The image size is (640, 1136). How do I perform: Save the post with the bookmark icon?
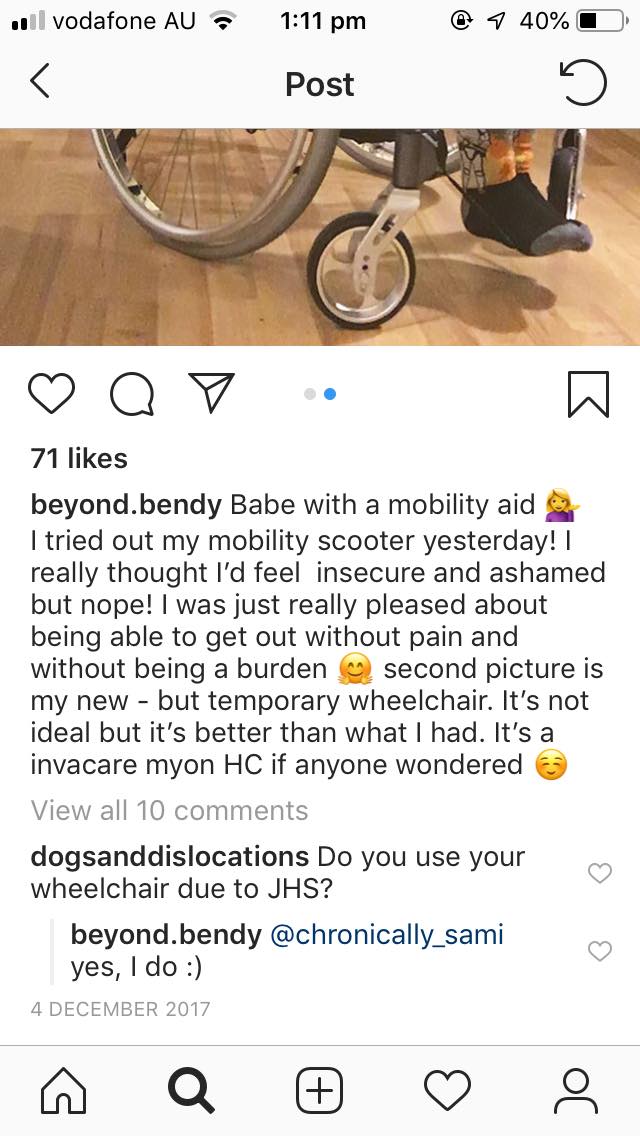(588, 395)
